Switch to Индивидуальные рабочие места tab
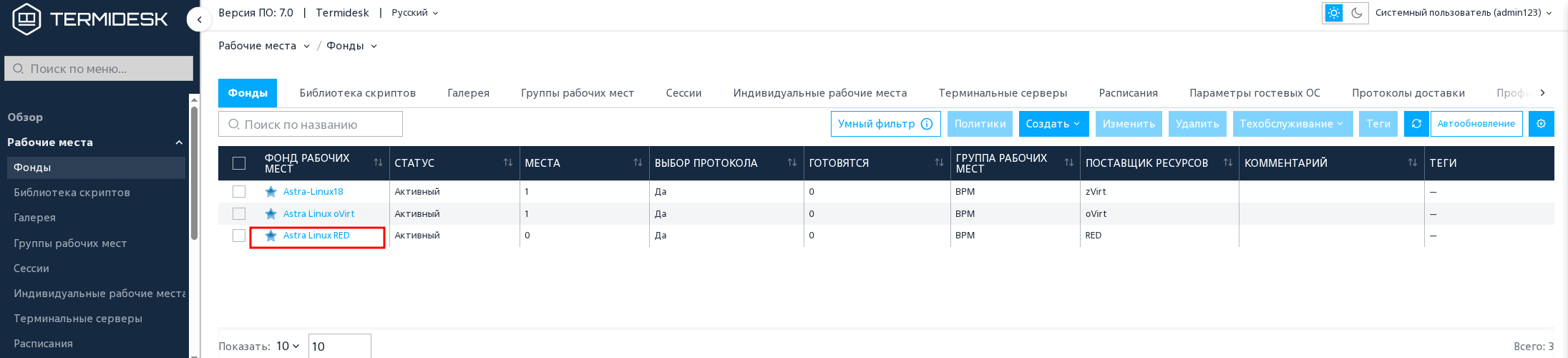The image size is (1568, 358). pyautogui.click(x=820, y=93)
